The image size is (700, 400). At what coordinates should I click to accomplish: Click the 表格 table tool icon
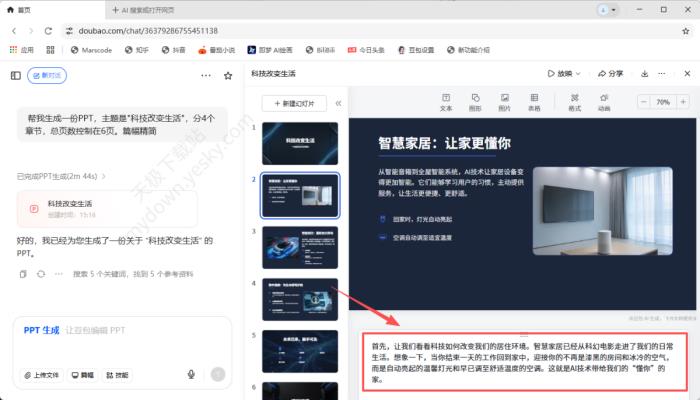[x=534, y=101]
